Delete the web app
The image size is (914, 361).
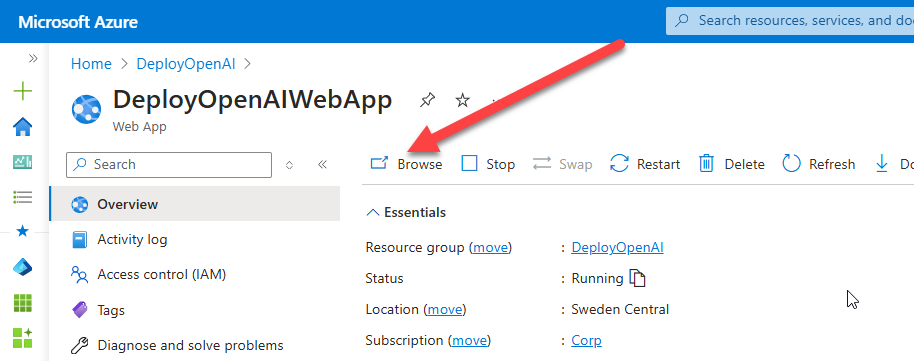point(732,164)
